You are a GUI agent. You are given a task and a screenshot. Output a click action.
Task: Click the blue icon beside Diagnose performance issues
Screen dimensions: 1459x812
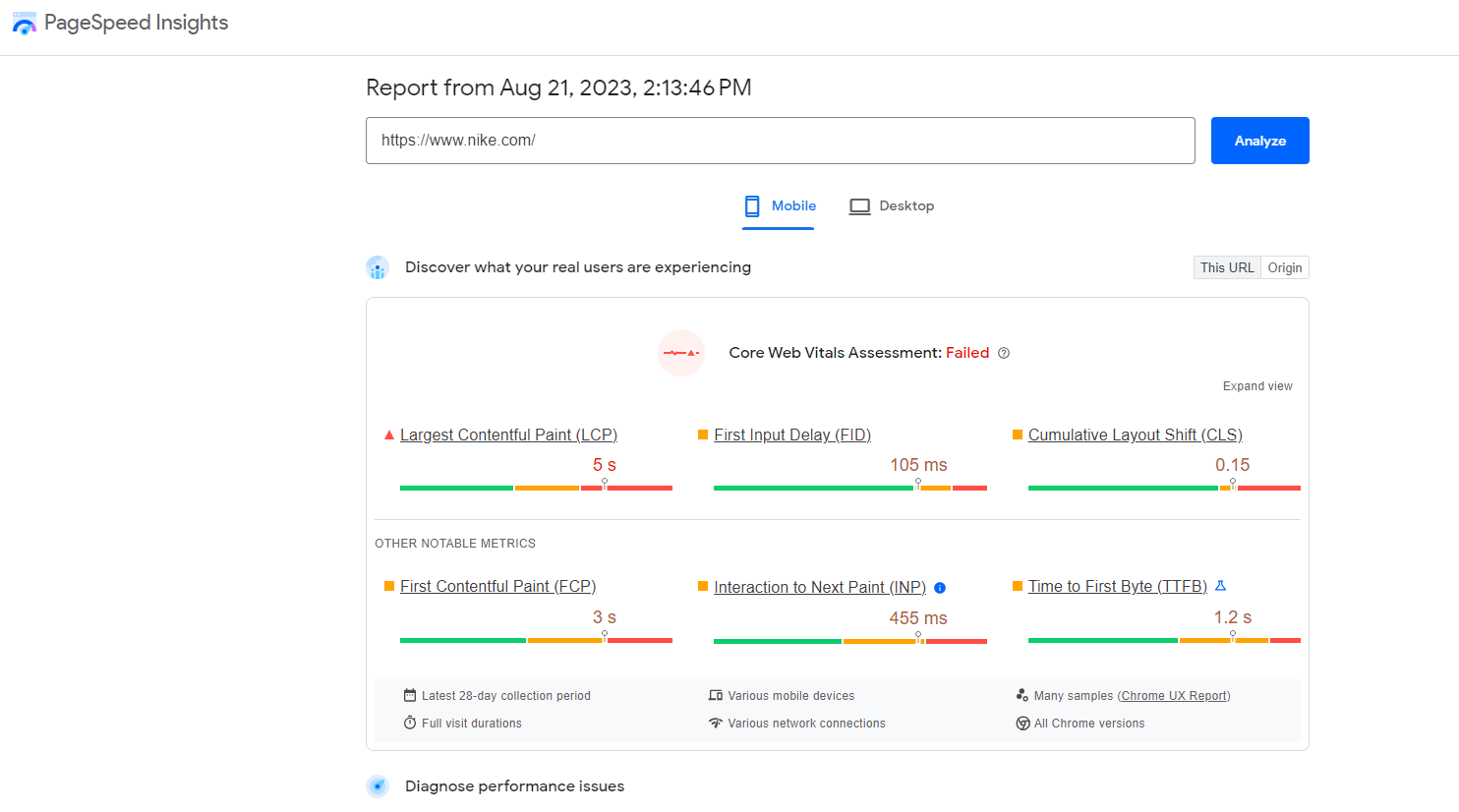coord(378,785)
